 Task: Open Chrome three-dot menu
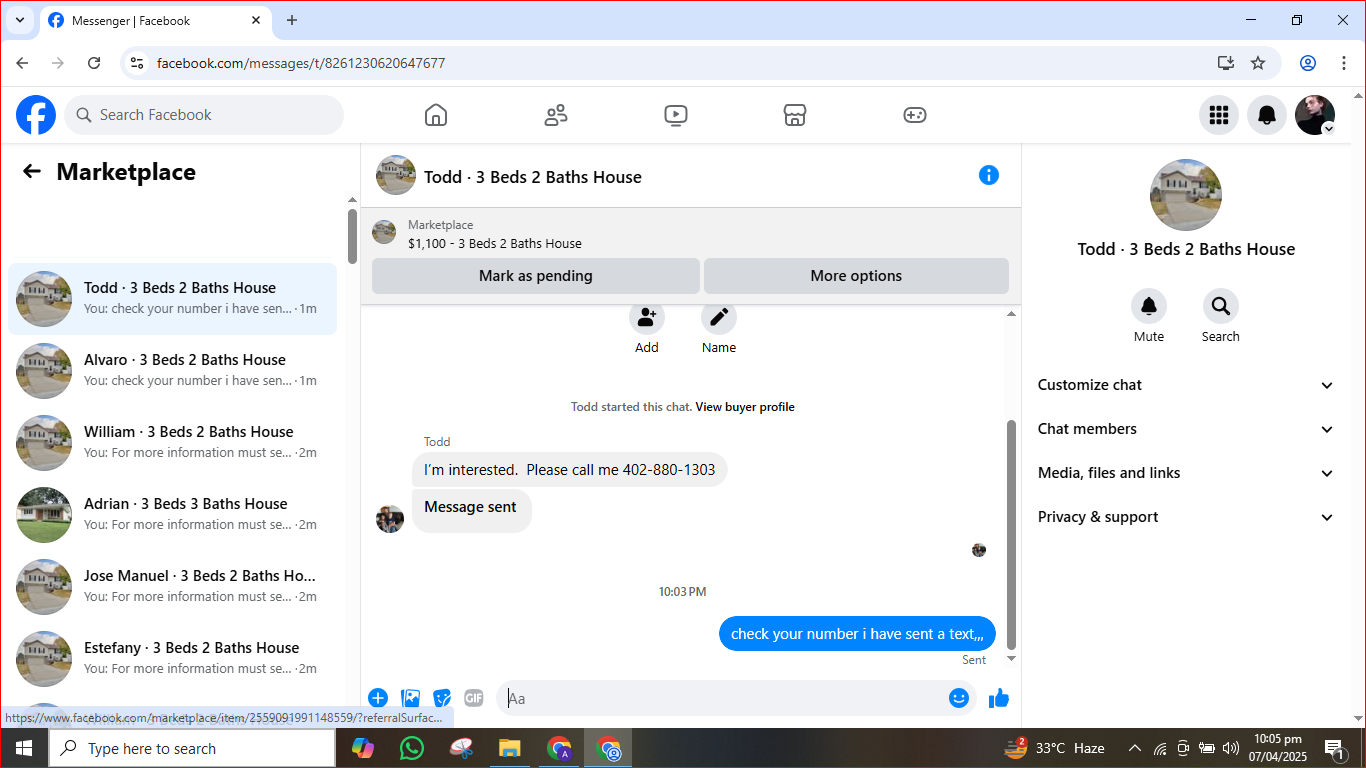point(1344,63)
